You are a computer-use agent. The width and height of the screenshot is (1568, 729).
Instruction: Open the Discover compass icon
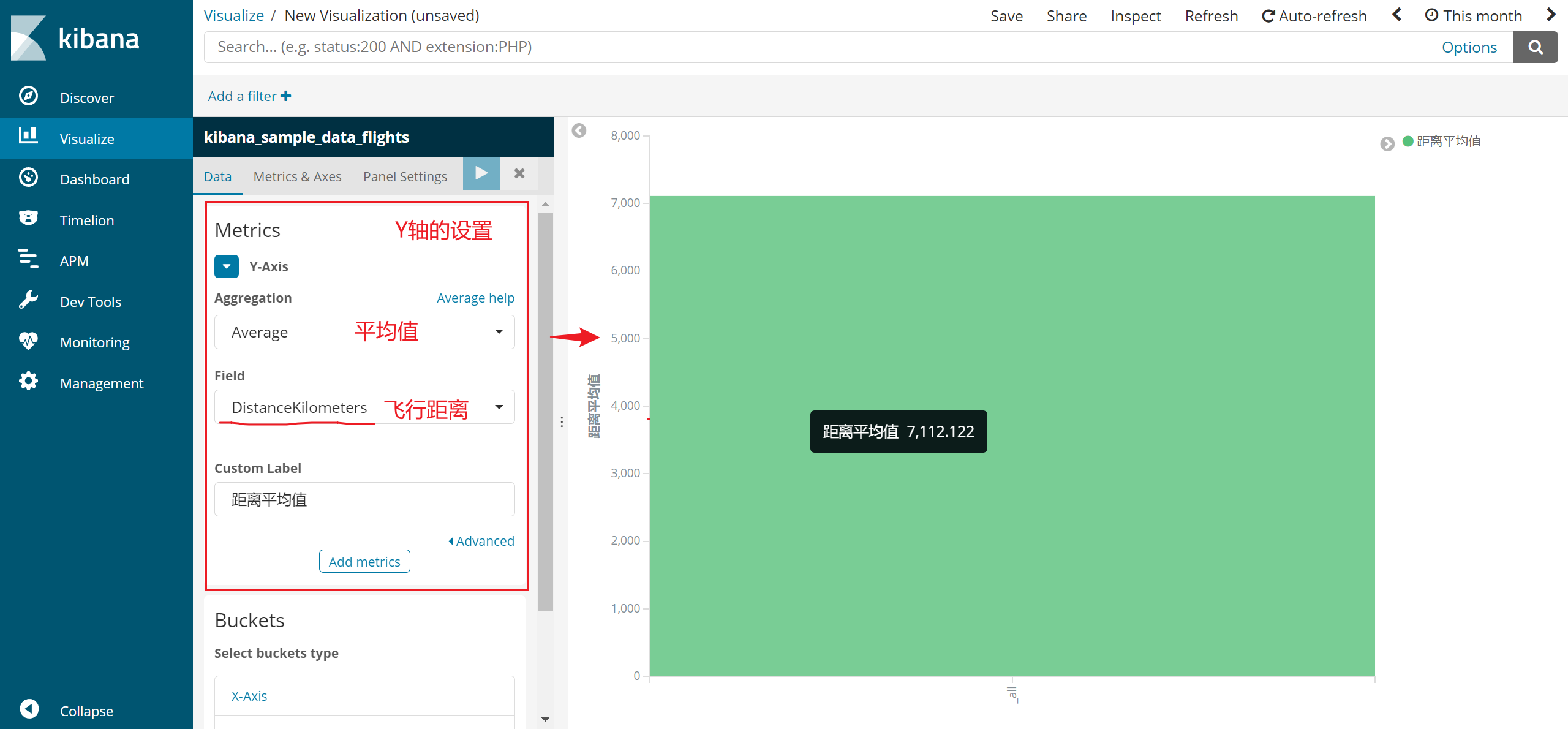[x=28, y=96]
